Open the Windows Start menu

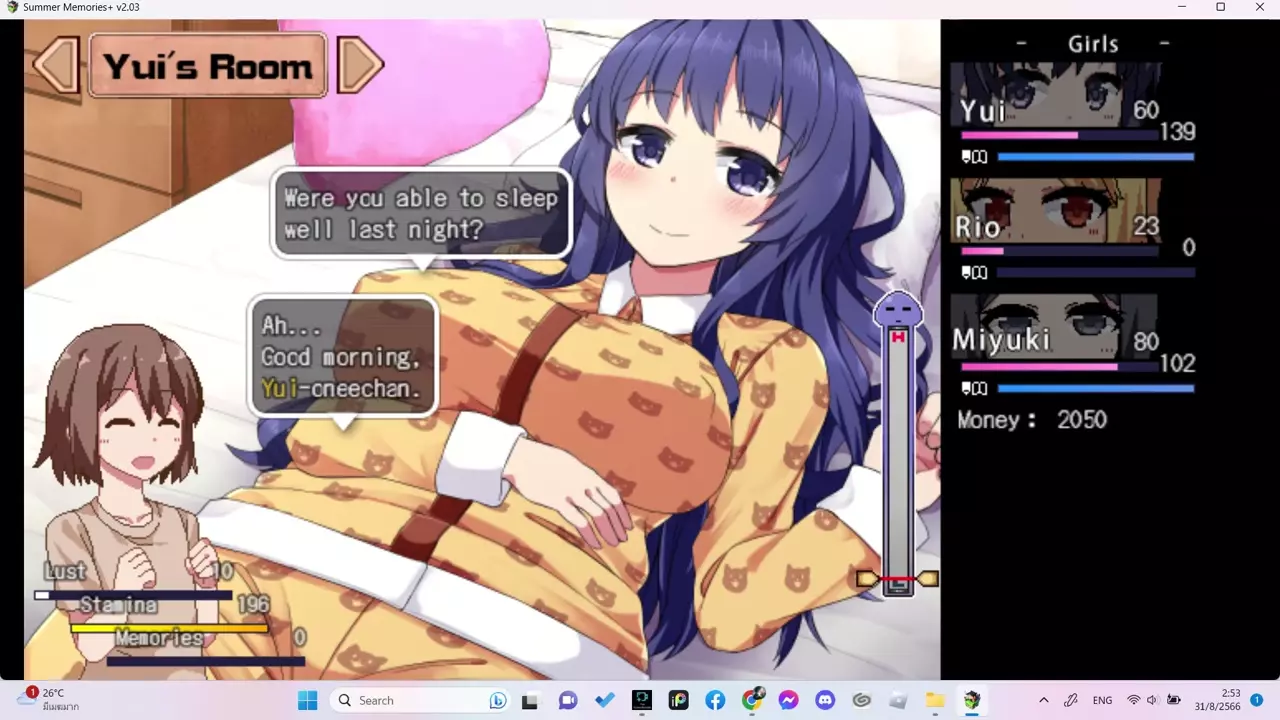pos(307,700)
